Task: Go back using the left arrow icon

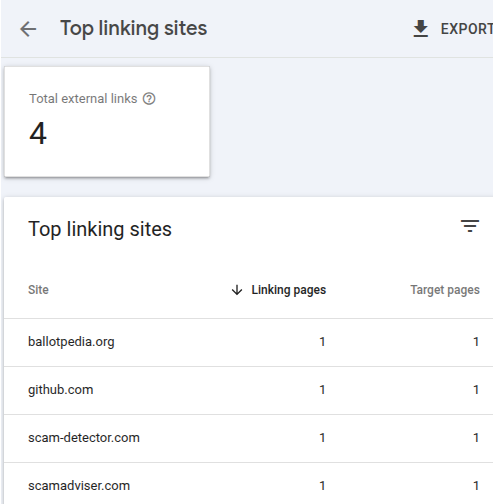Action: pyautogui.click(x=28, y=29)
